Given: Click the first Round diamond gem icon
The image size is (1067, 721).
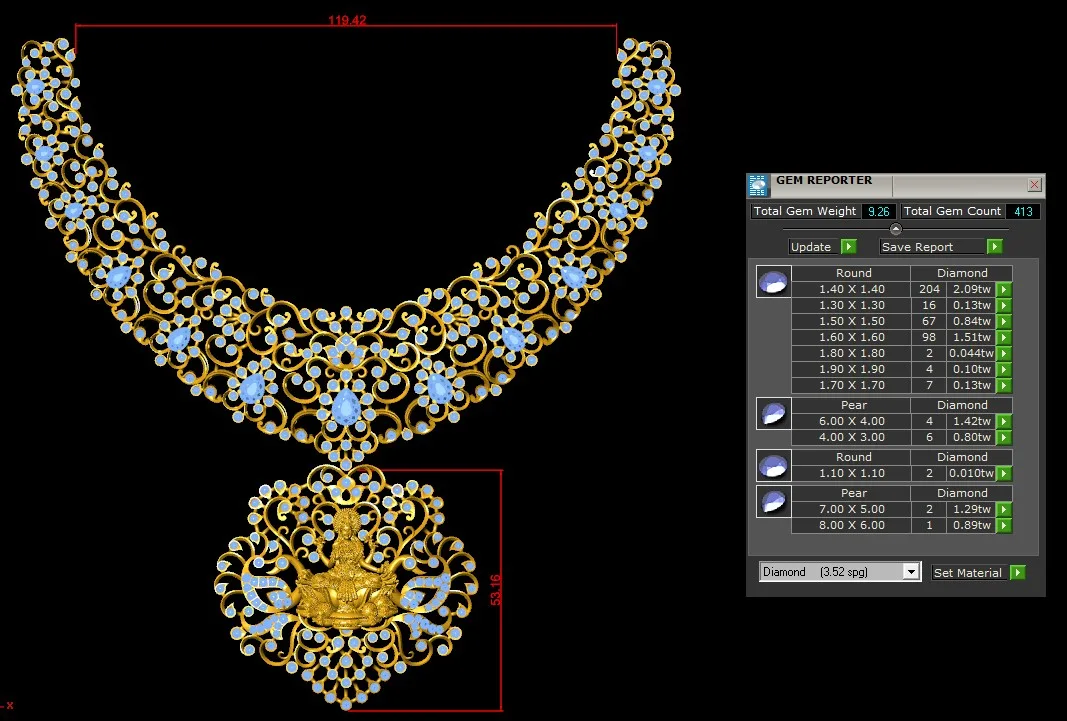Looking at the screenshot, I should [x=773, y=282].
